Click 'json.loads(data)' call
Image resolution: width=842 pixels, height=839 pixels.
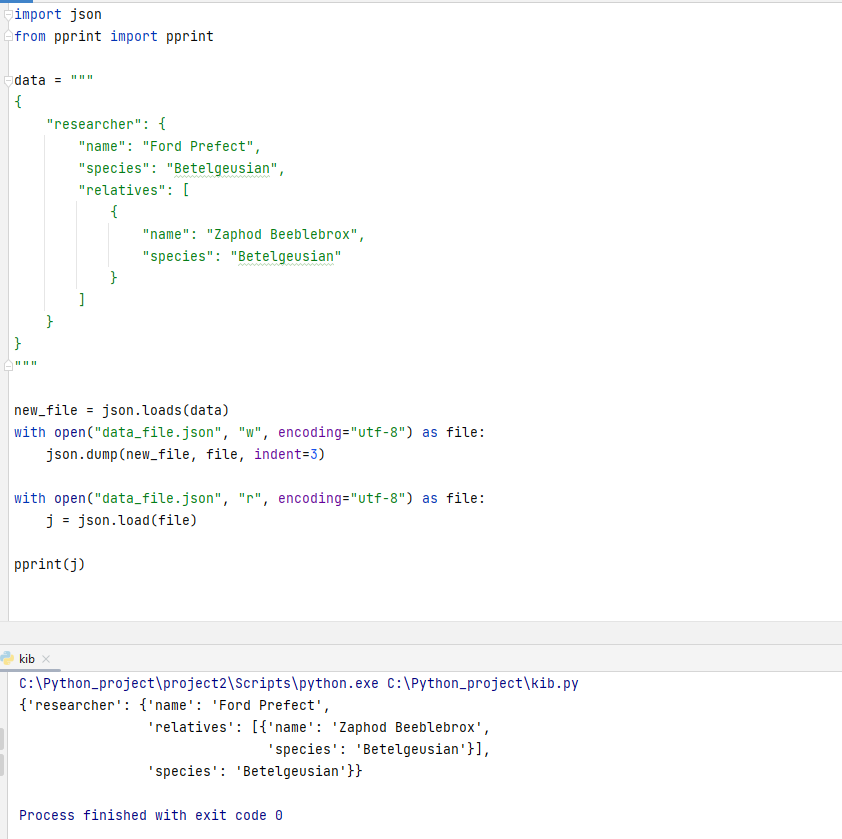coord(165,410)
